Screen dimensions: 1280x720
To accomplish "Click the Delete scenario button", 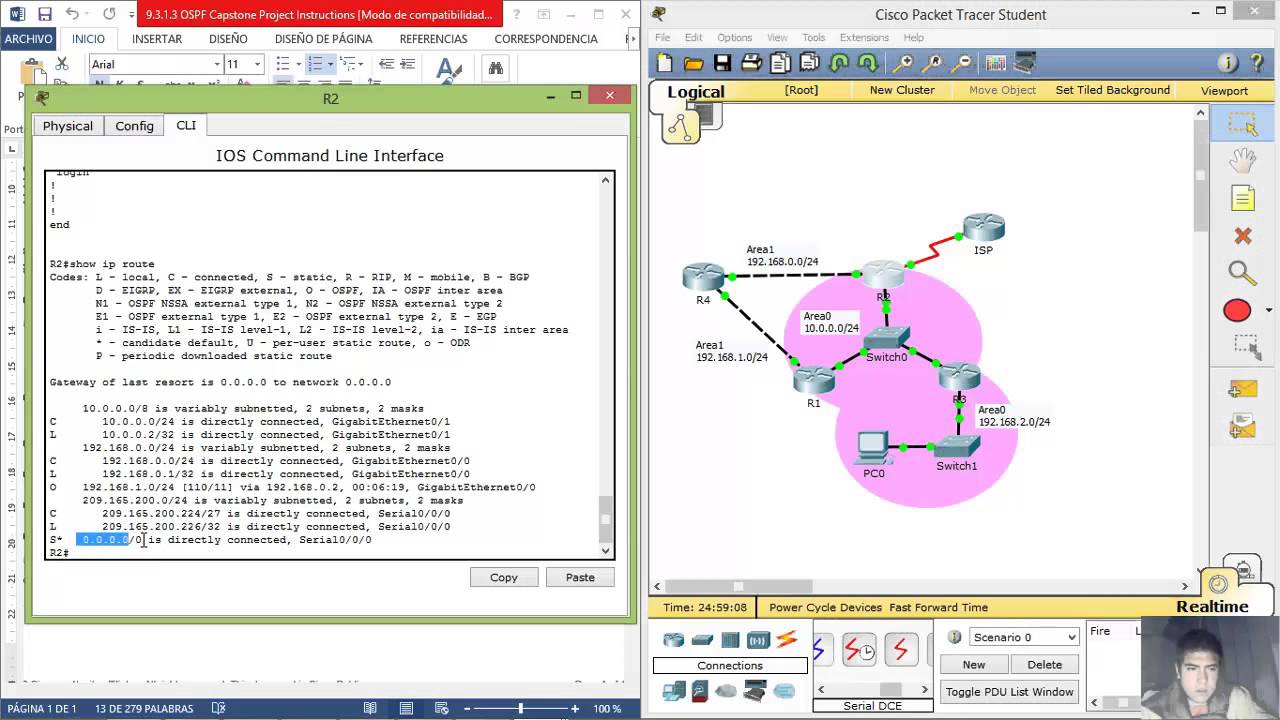I will [x=1044, y=664].
